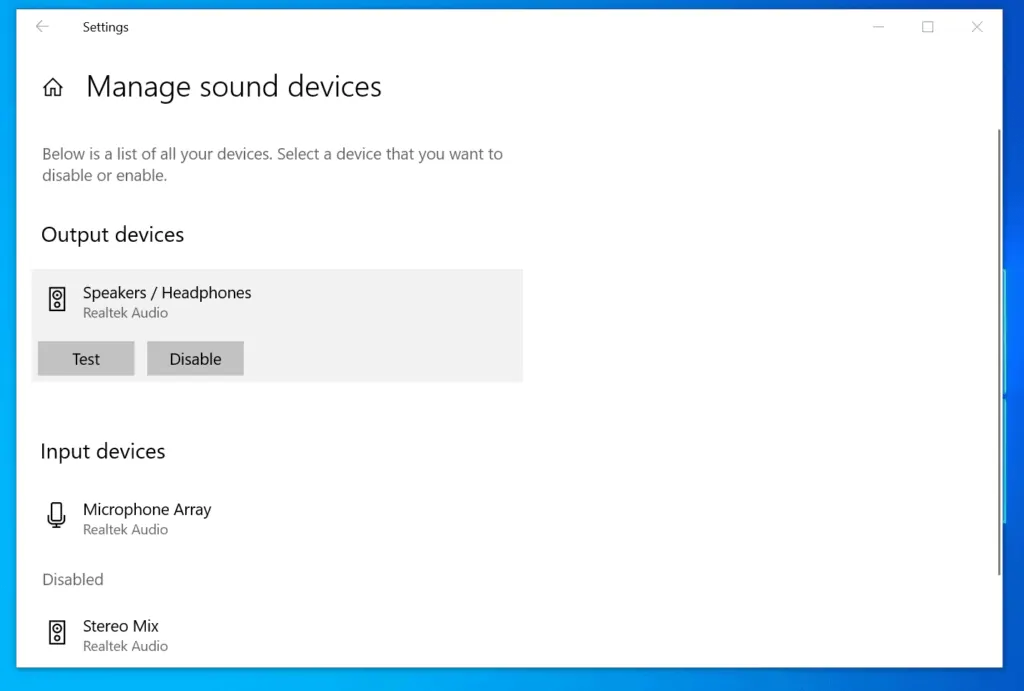Viewport: 1024px width, 691px height.
Task: Open Settings home via the house icon
Action: click(x=53, y=88)
